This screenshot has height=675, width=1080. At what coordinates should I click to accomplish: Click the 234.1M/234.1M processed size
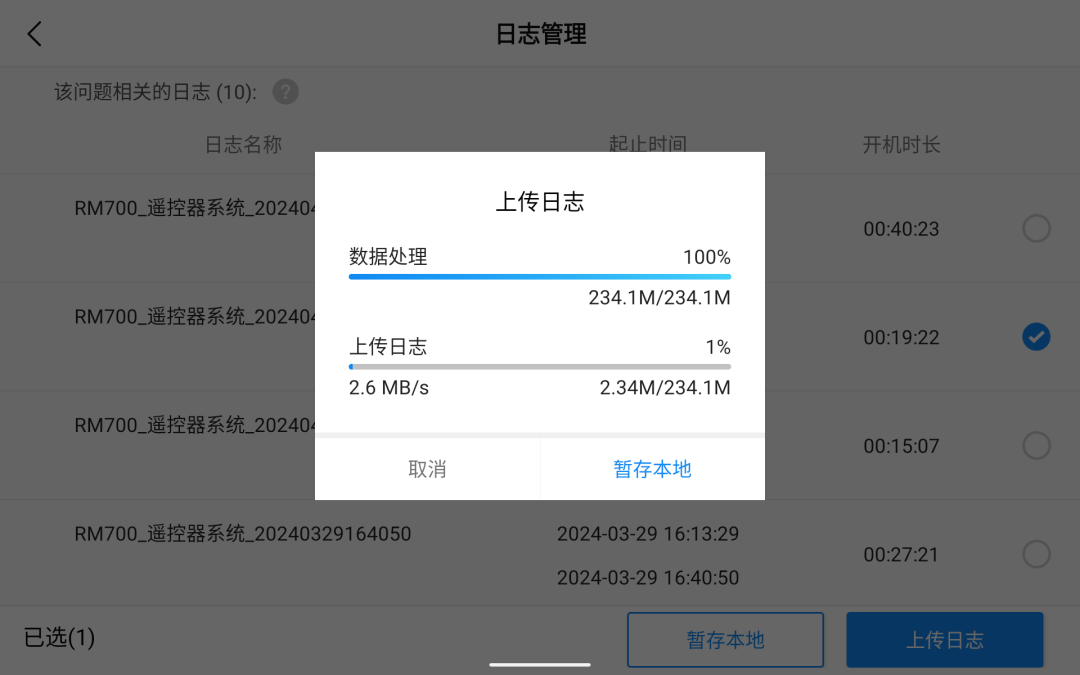tap(659, 298)
